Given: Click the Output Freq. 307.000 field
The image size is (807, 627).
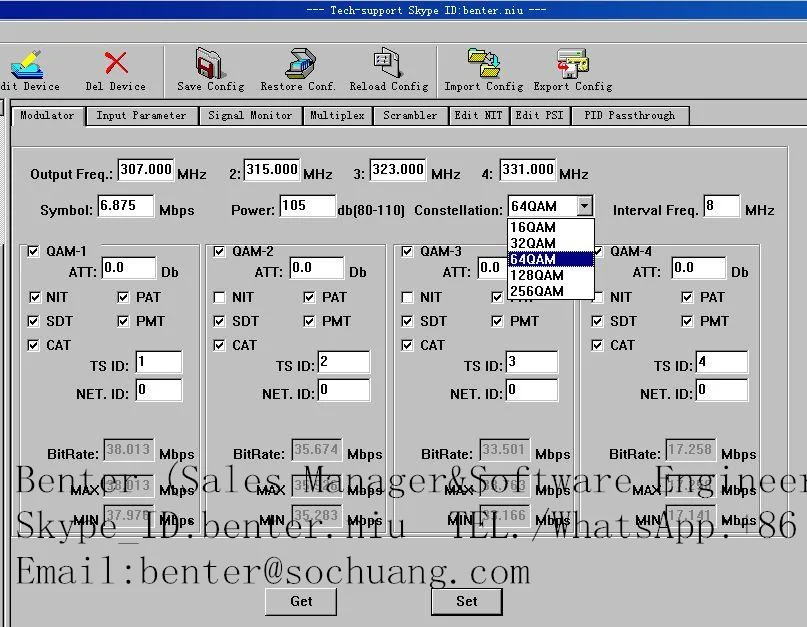Looking at the screenshot, I should [146, 169].
